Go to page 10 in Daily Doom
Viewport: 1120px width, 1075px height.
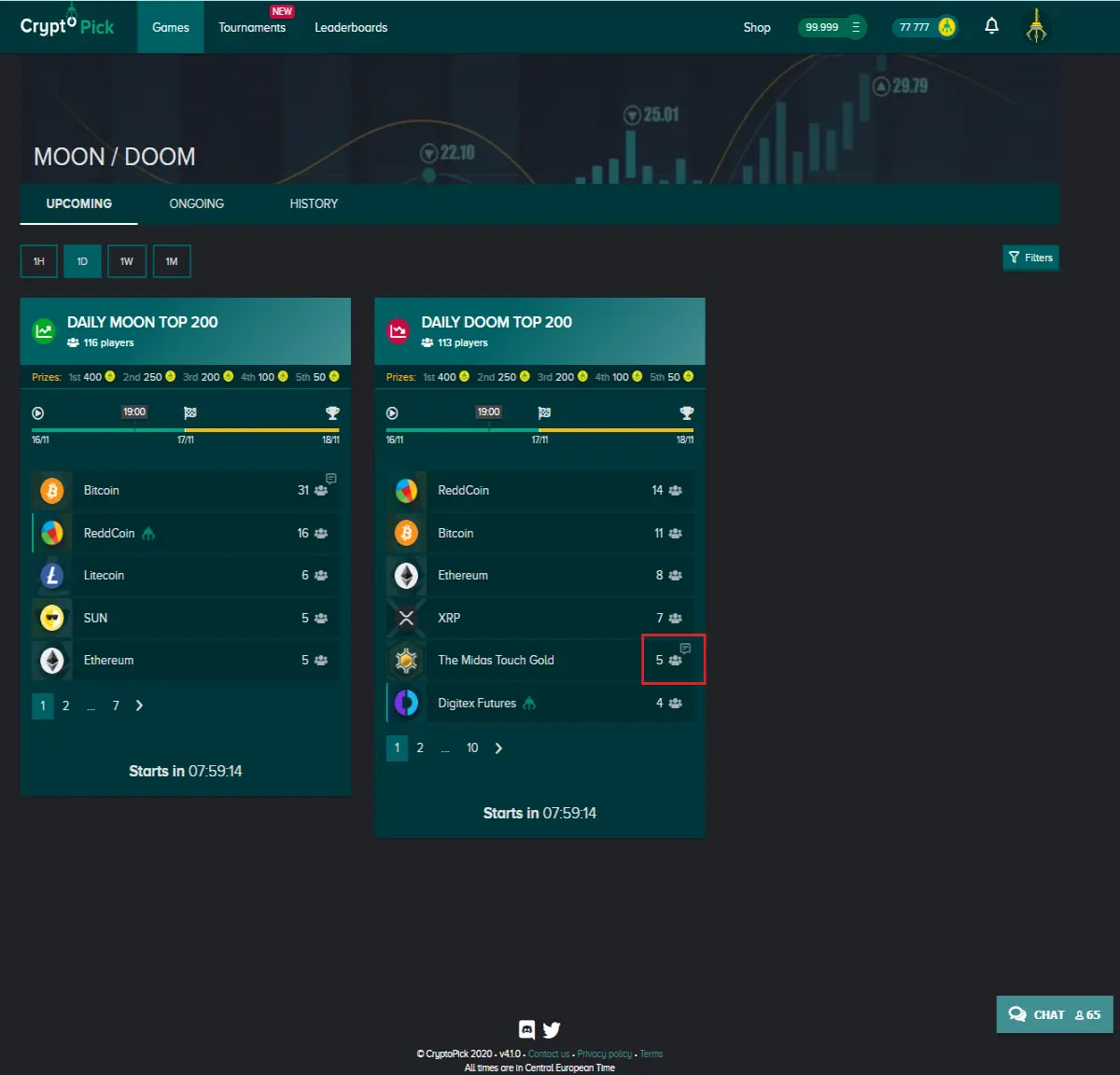coord(472,747)
